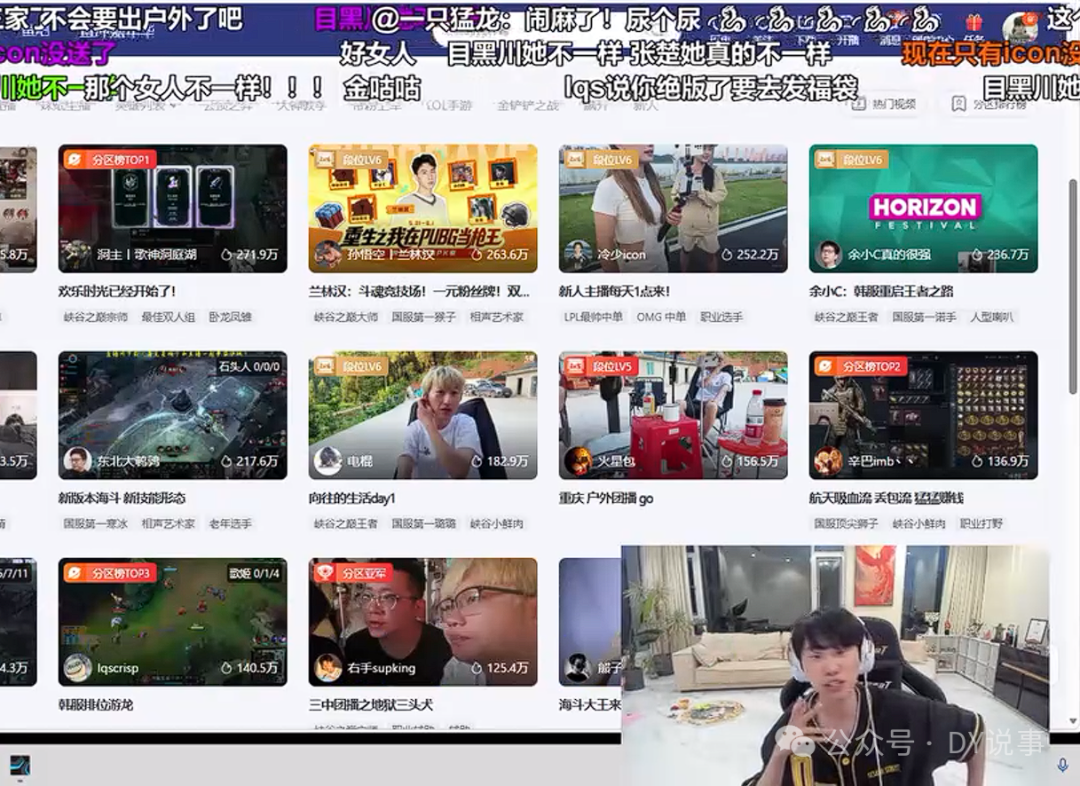1080x786 pixels.
Task: Click the 分区榜TOP3 badge on lqscrisp card
Action: (109, 573)
